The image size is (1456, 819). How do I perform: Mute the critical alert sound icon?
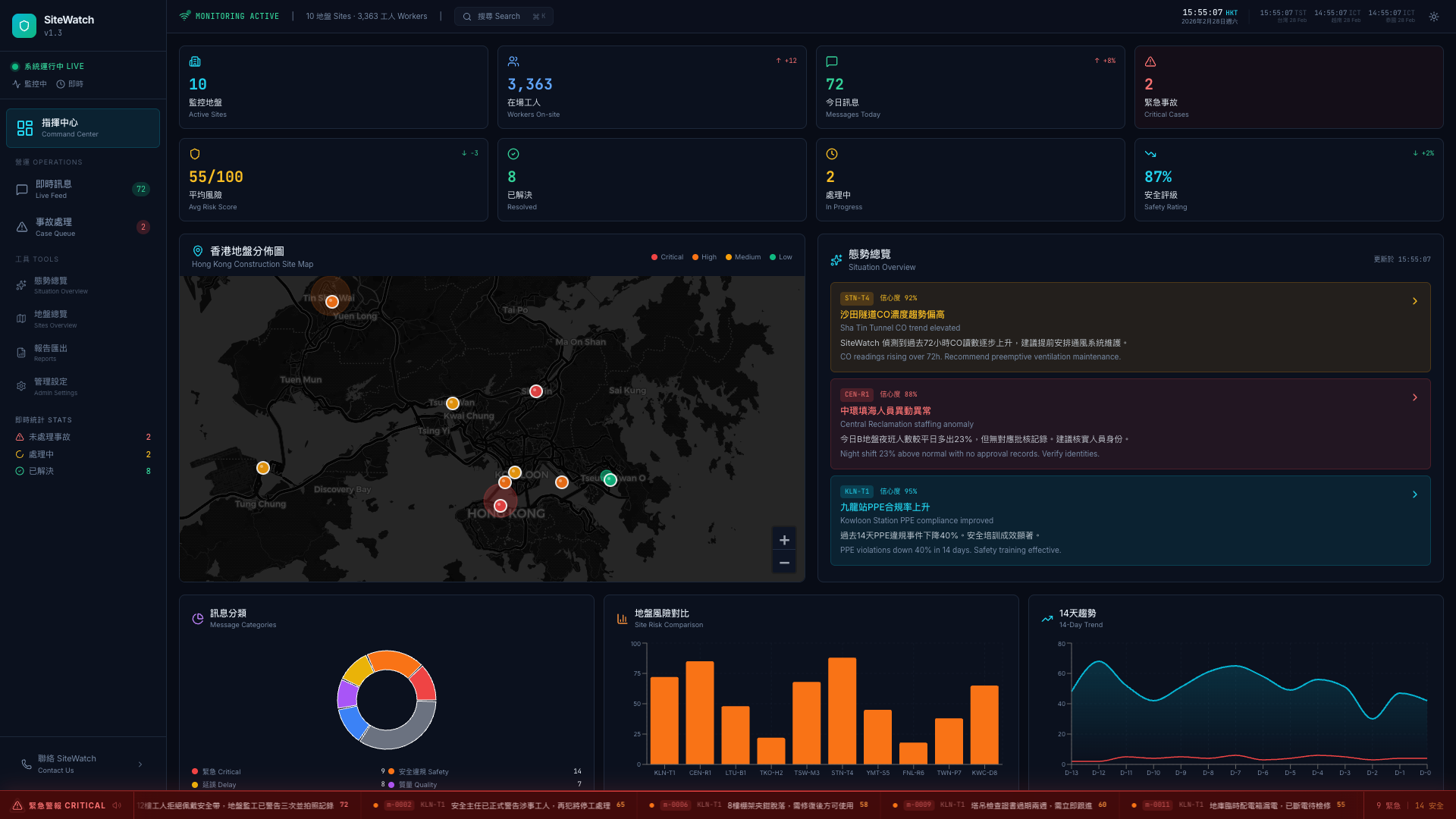coord(116,805)
